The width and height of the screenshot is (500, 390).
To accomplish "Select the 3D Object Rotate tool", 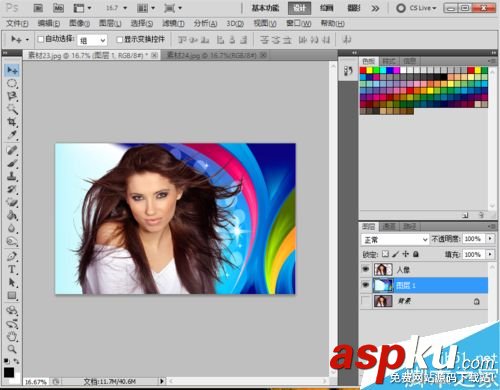I will pos(12,311).
